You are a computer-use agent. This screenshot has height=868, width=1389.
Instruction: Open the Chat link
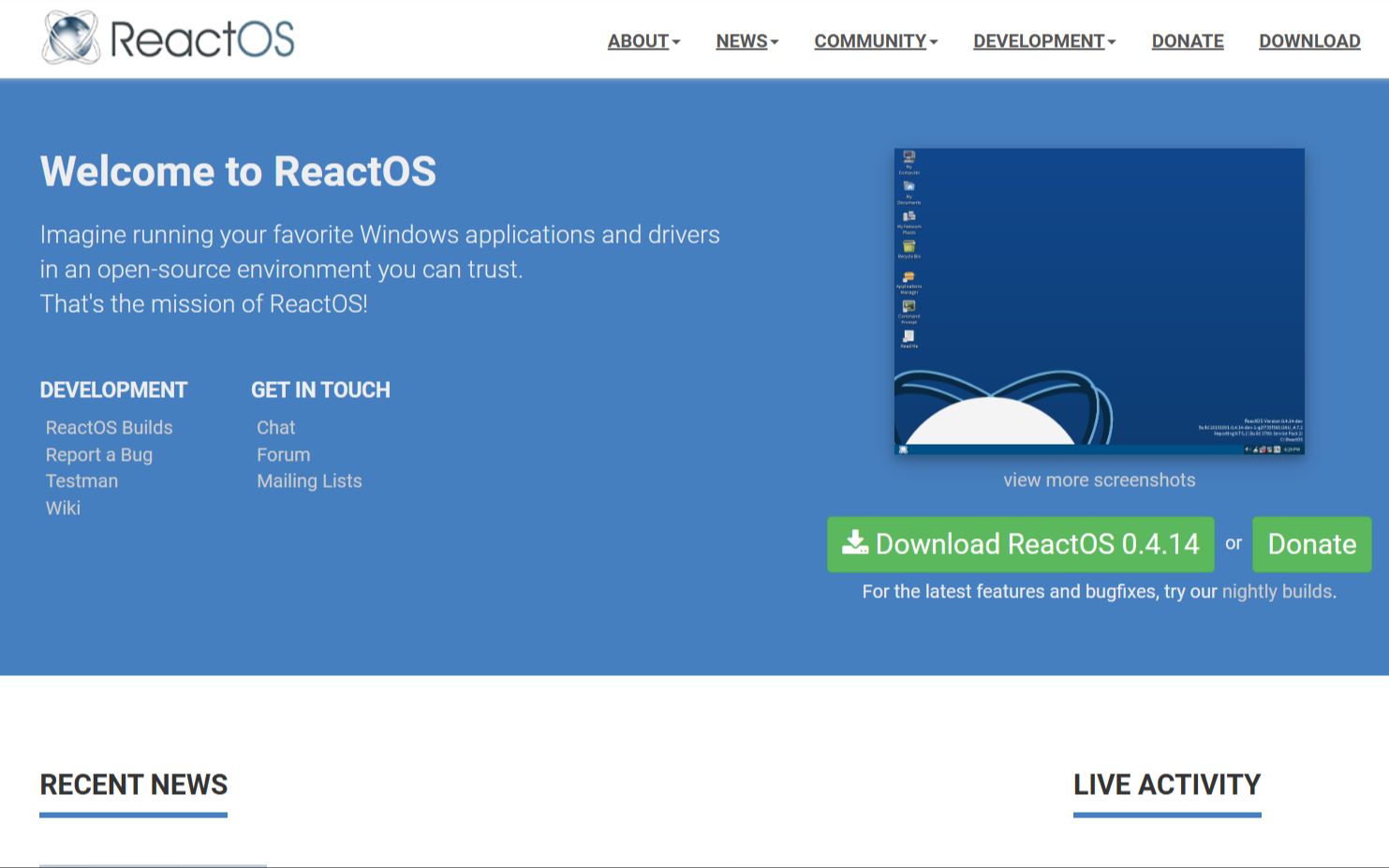[275, 427]
